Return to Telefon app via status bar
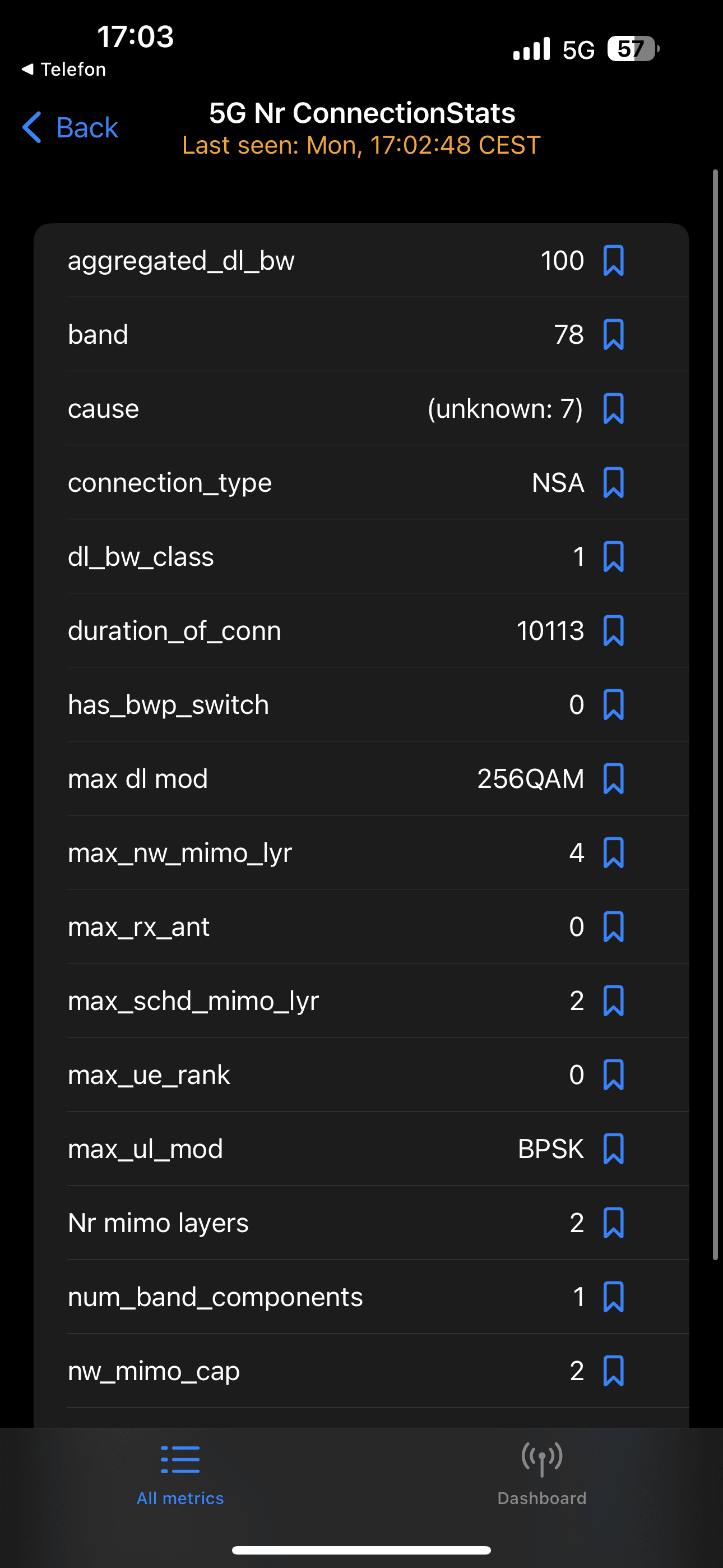Viewport: 723px width, 1568px height. point(64,70)
